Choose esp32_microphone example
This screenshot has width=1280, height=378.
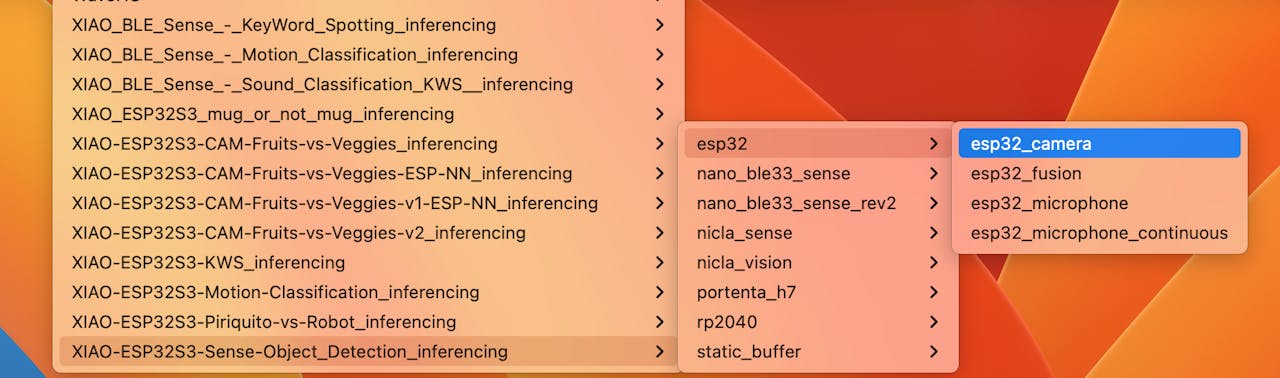pyautogui.click(x=1099, y=203)
